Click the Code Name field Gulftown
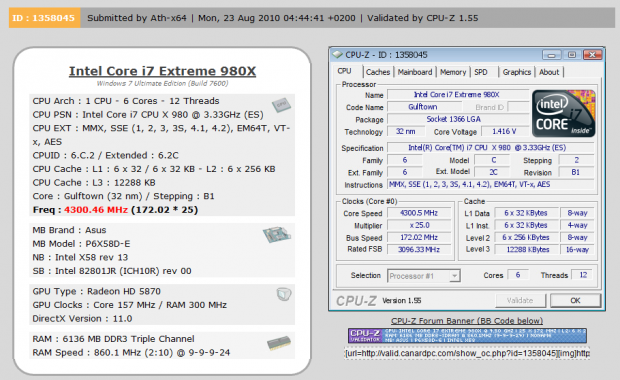 pos(424,107)
